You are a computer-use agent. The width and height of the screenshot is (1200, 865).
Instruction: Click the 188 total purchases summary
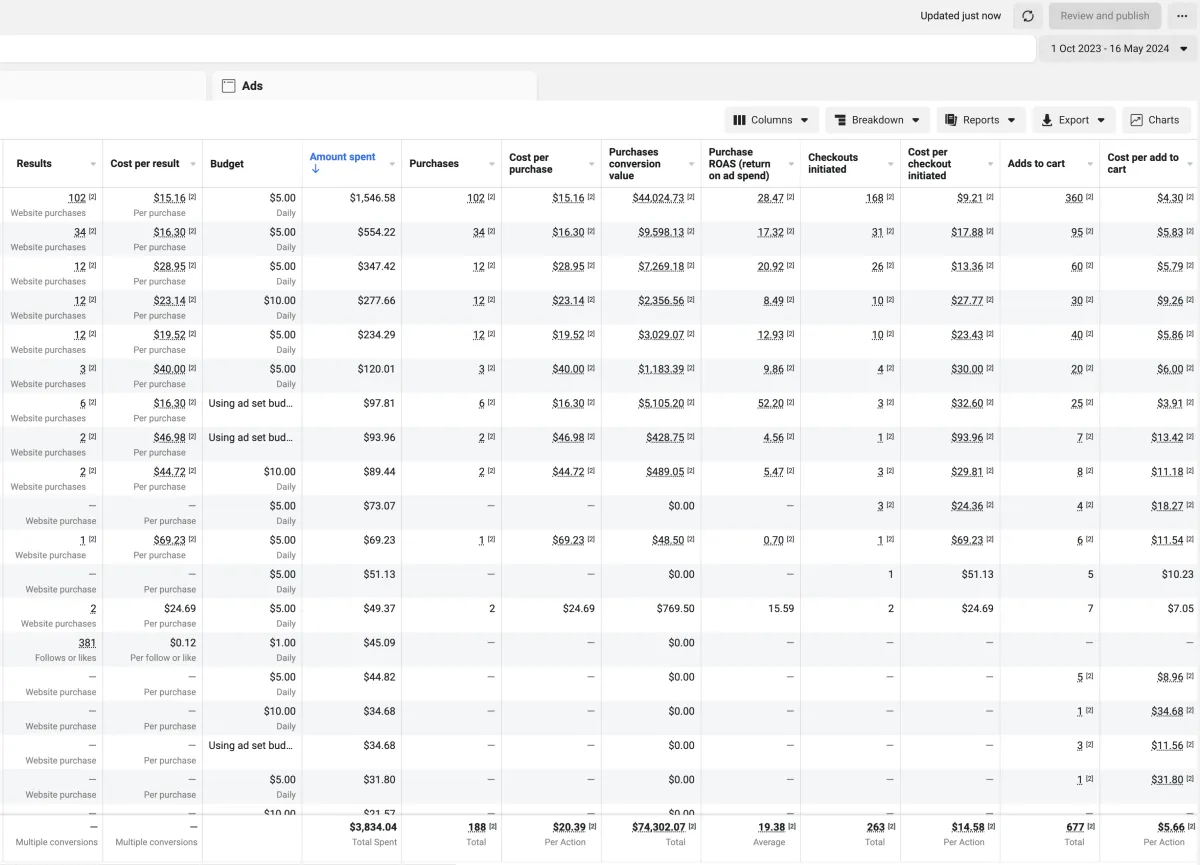pyautogui.click(x=477, y=827)
